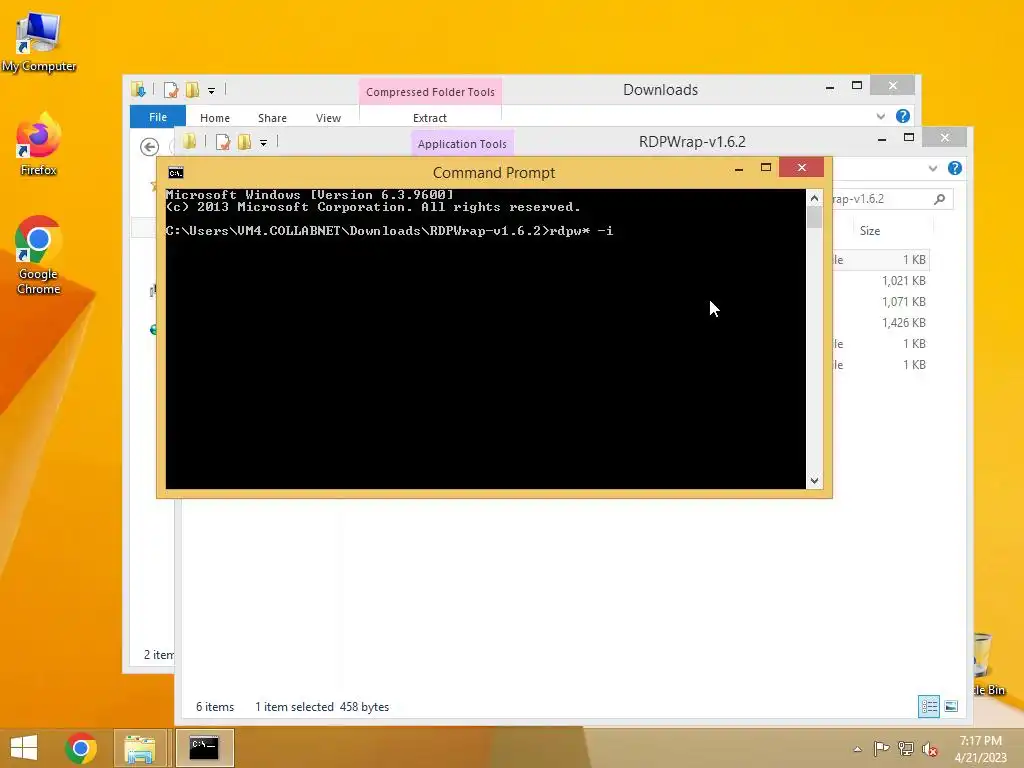The height and width of the screenshot is (768, 1024).
Task: Sort by Size column header
Action: pos(870,231)
